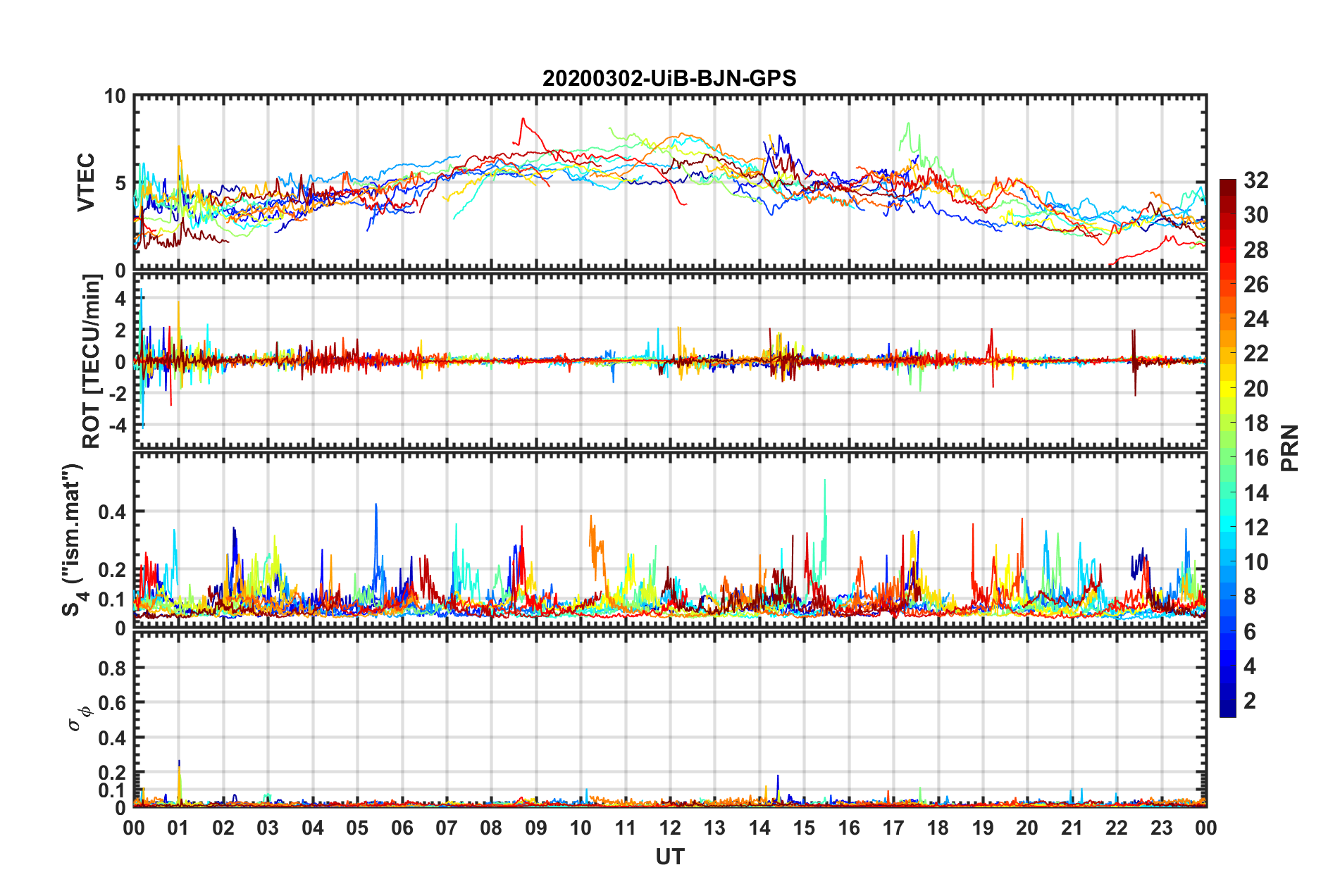This screenshot has height=896, width=1340.
Task: Click ROT axis tick value -4
Action: pos(116,425)
